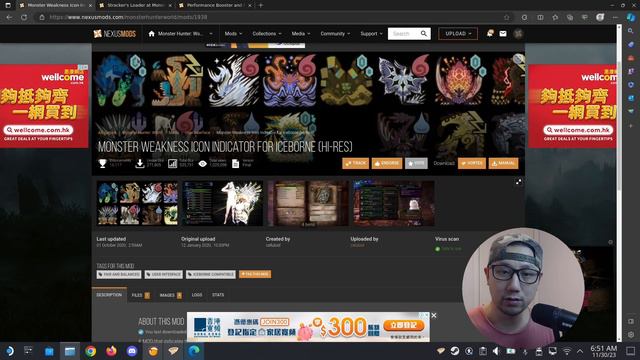640x360 pixels.
Task: Open the application launcher on the taskbar
Action: coord(9,351)
